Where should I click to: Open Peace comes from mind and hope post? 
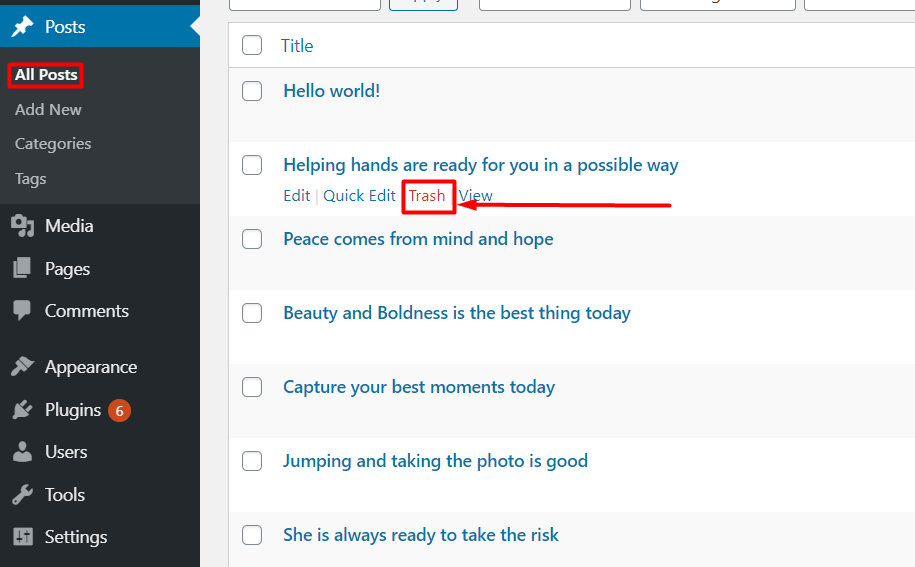click(x=418, y=239)
